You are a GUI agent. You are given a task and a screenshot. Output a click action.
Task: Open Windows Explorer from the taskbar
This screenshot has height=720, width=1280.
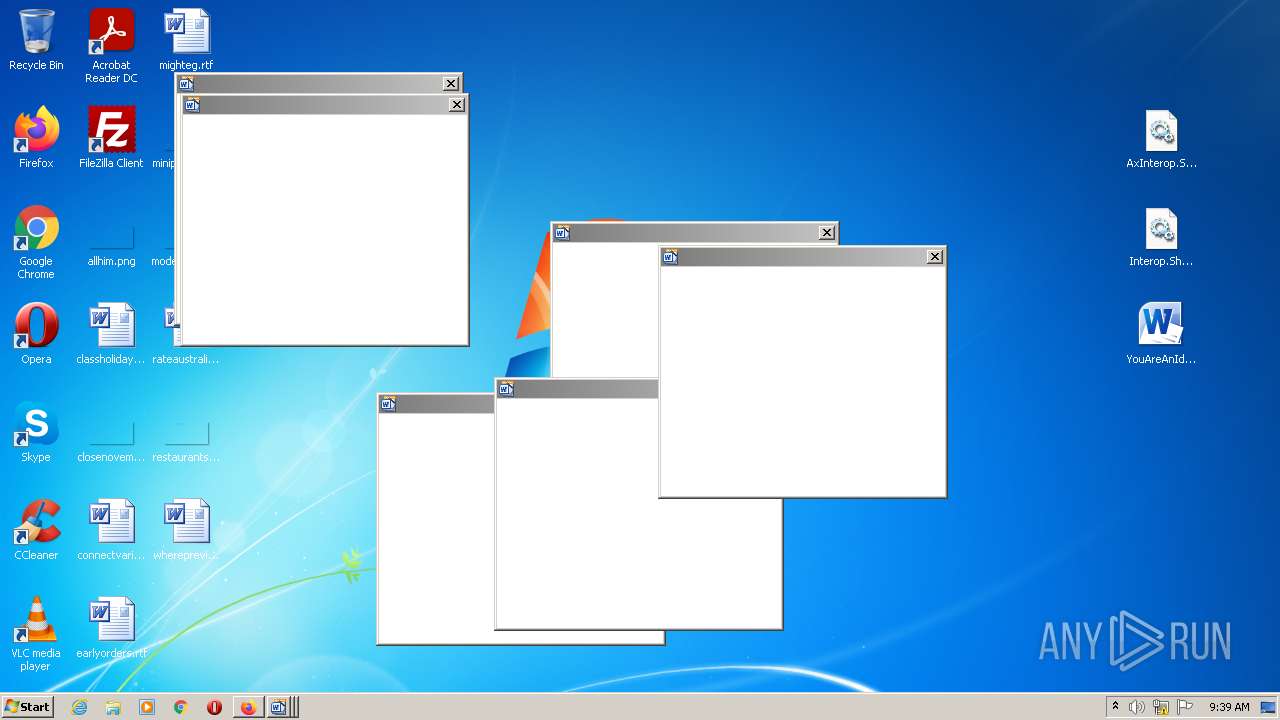click(x=113, y=707)
